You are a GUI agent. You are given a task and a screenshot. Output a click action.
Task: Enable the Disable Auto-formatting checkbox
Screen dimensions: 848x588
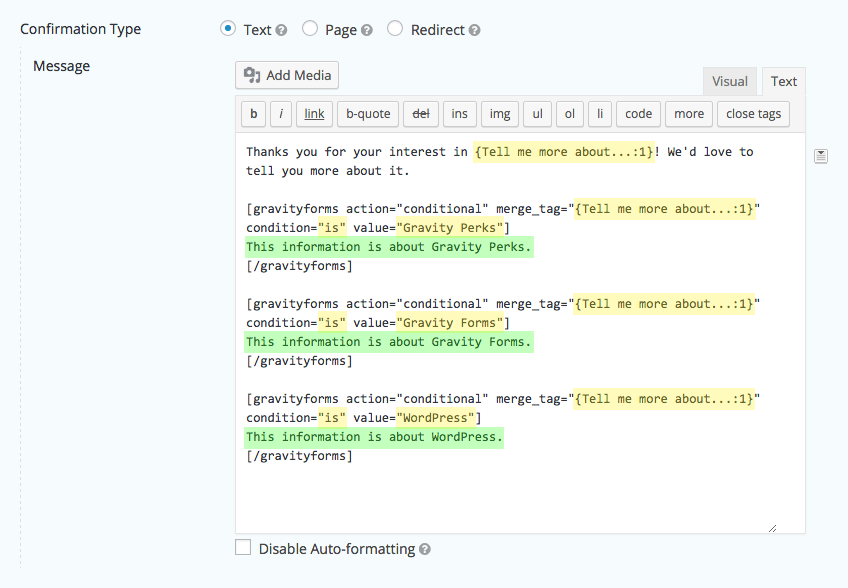pyautogui.click(x=241, y=547)
